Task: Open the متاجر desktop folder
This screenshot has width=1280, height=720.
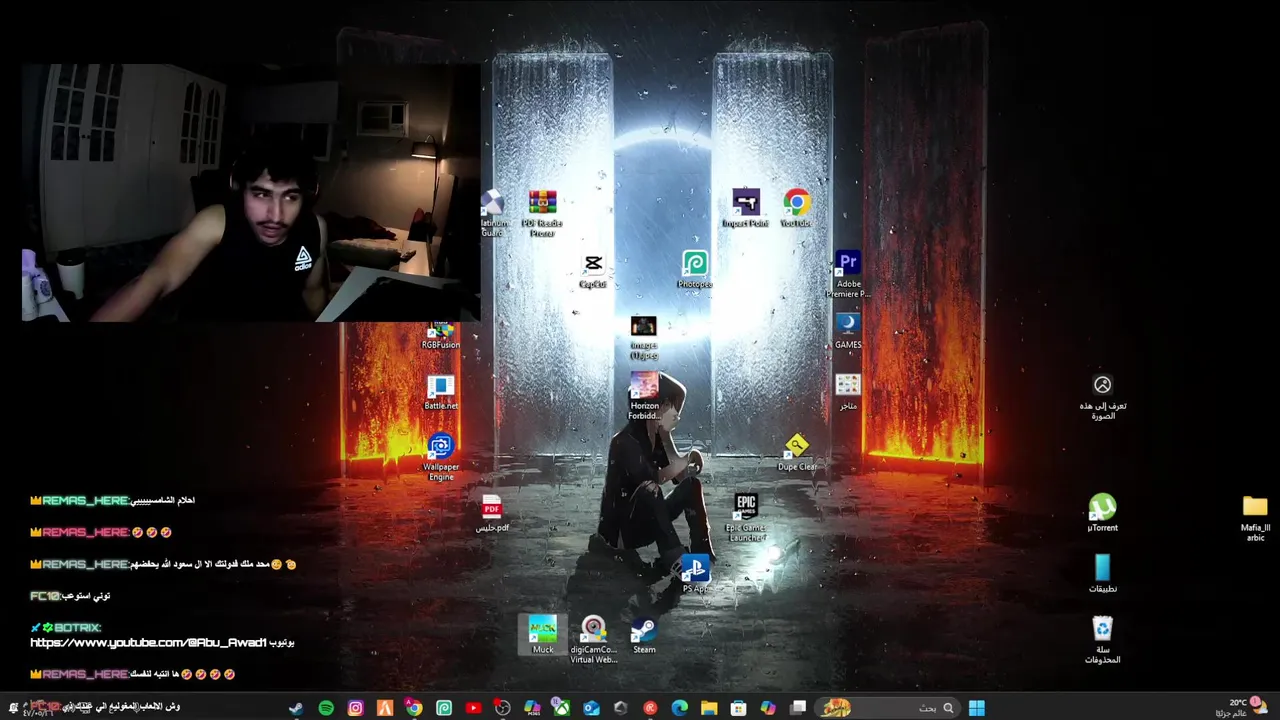Action: [848, 392]
